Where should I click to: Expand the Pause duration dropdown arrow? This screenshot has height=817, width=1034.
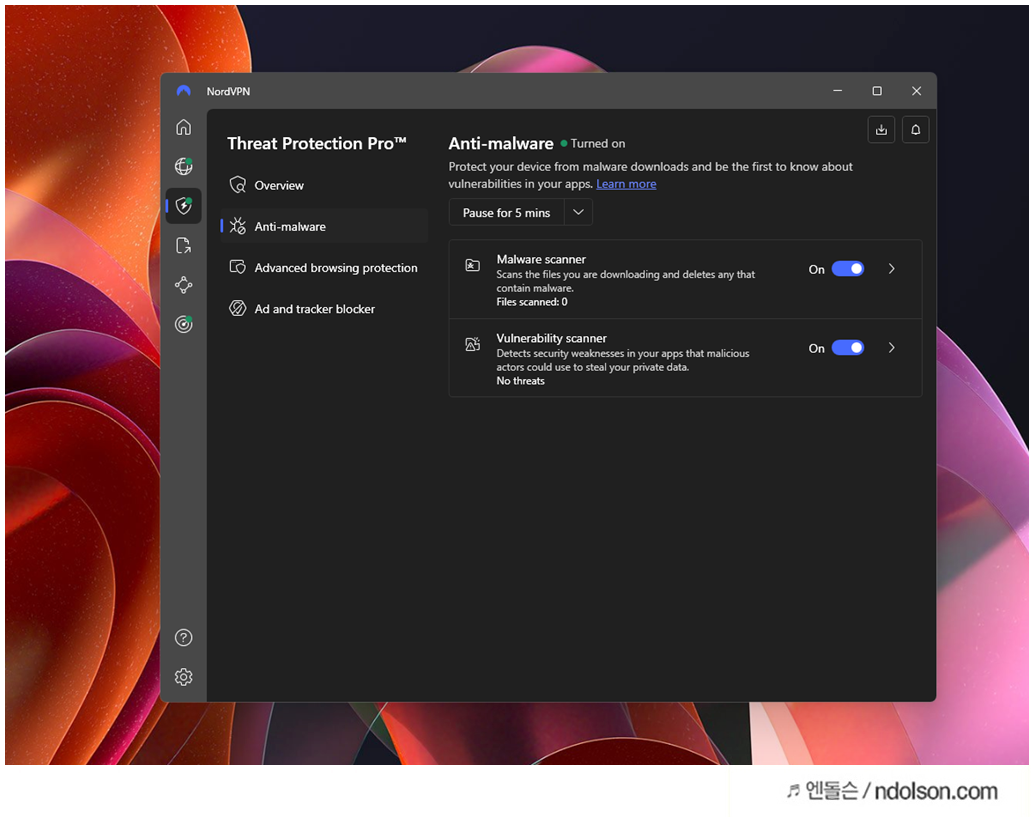[x=578, y=212]
